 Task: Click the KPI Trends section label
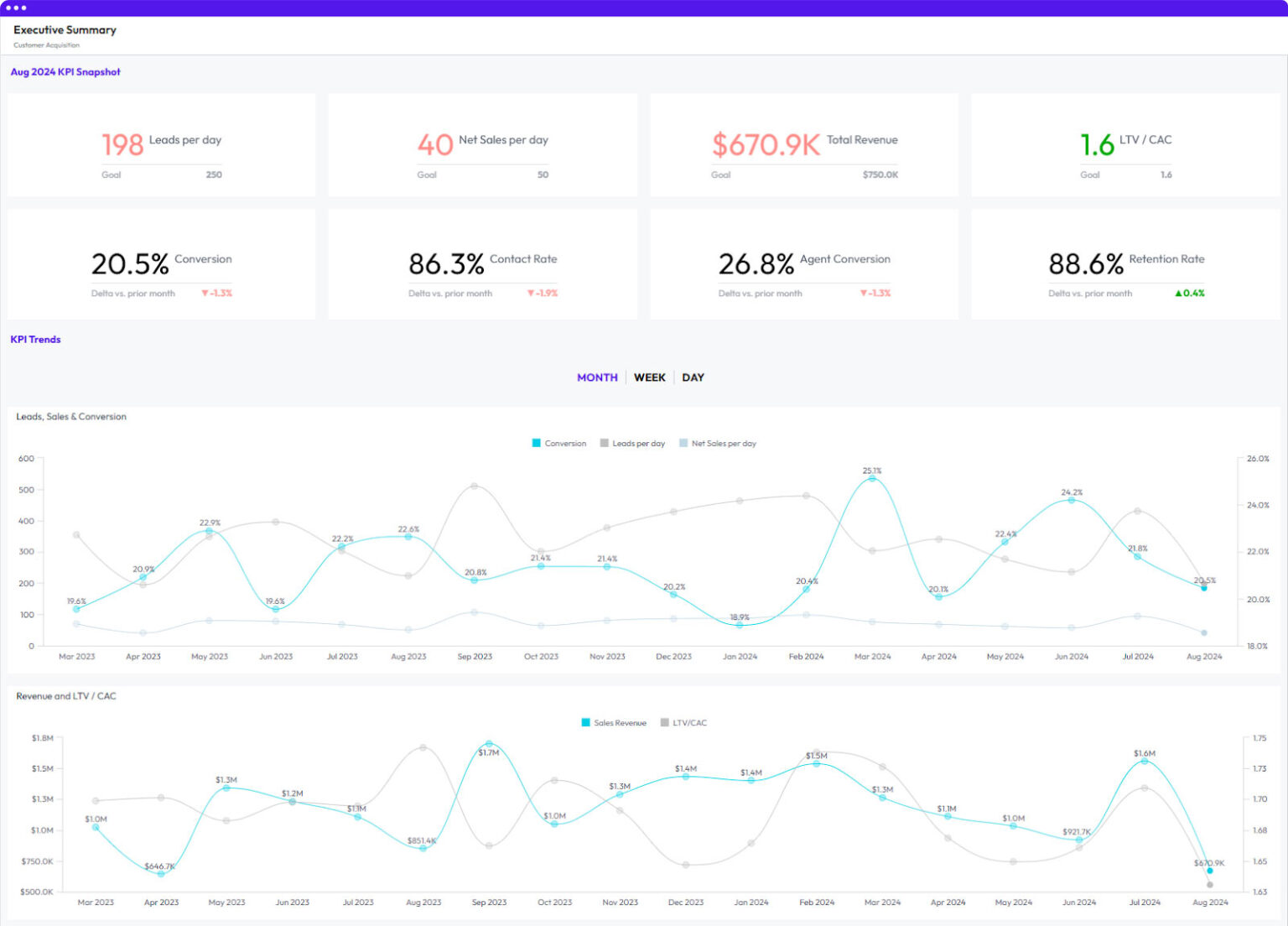[x=34, y=340]
